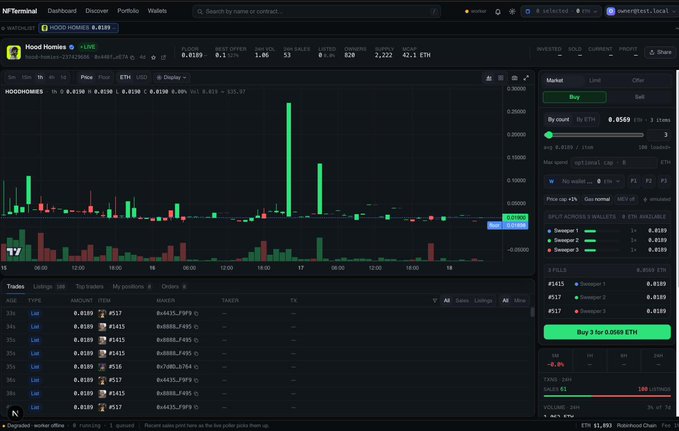Click the HOOD HOMIES 0.0189 watchlist chip
Viewport: 679px width, 431px height.
coord(79,28)
